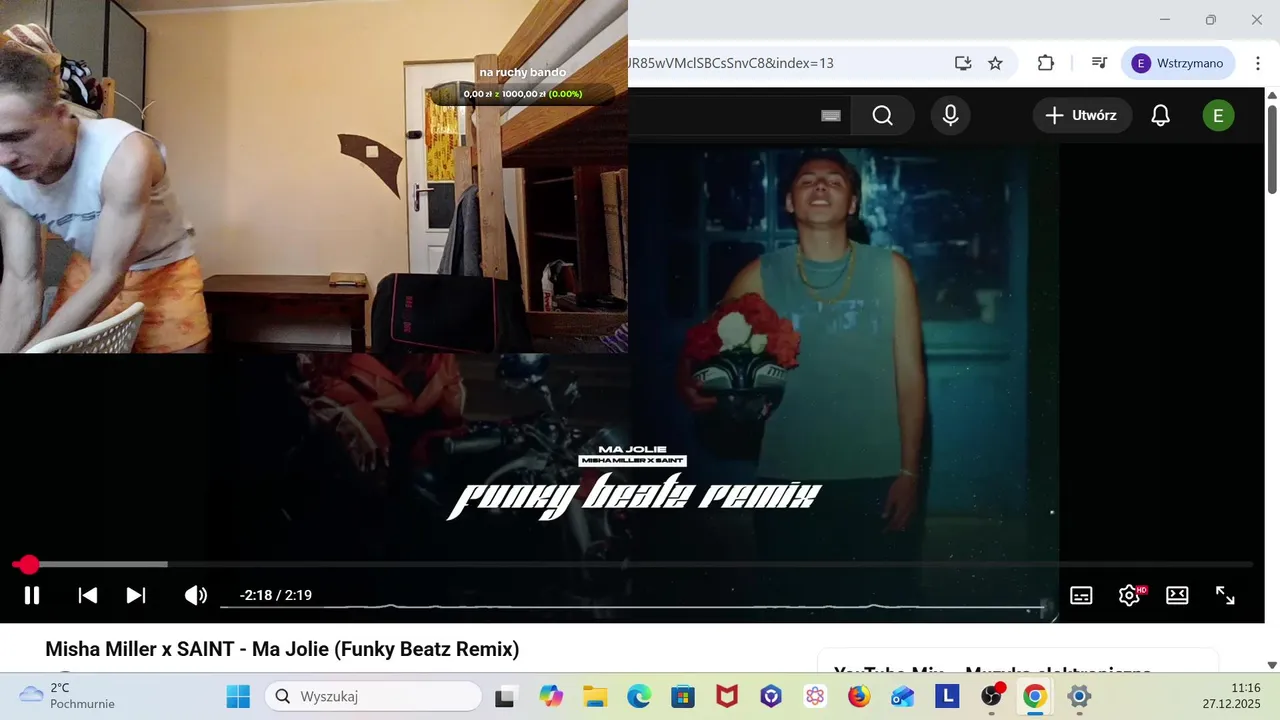Toggle subtitles on the video

click(x=1081, y=595)
